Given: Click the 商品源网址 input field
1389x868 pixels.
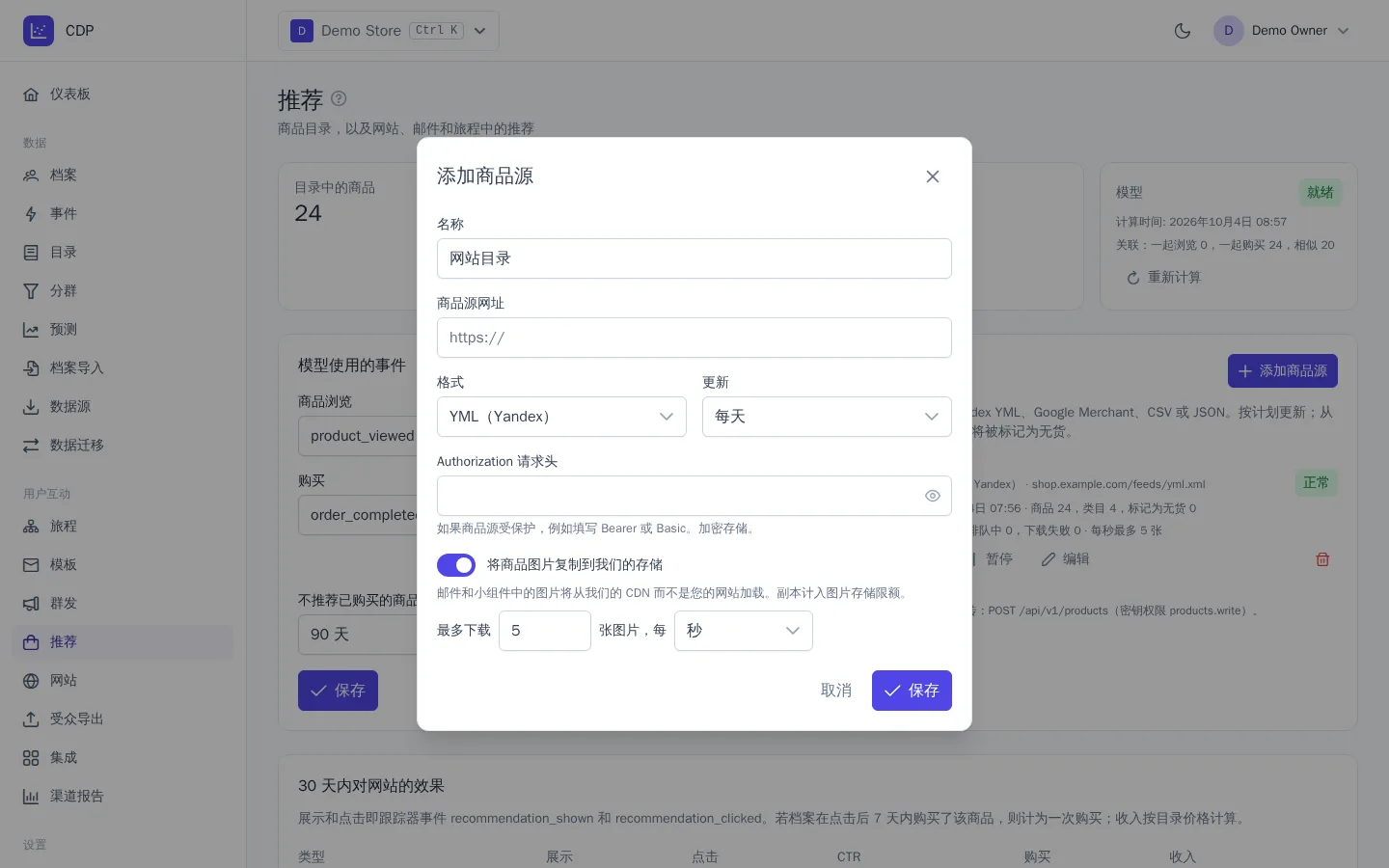Looking at the screenshot, I should click(x=694, y=338).
